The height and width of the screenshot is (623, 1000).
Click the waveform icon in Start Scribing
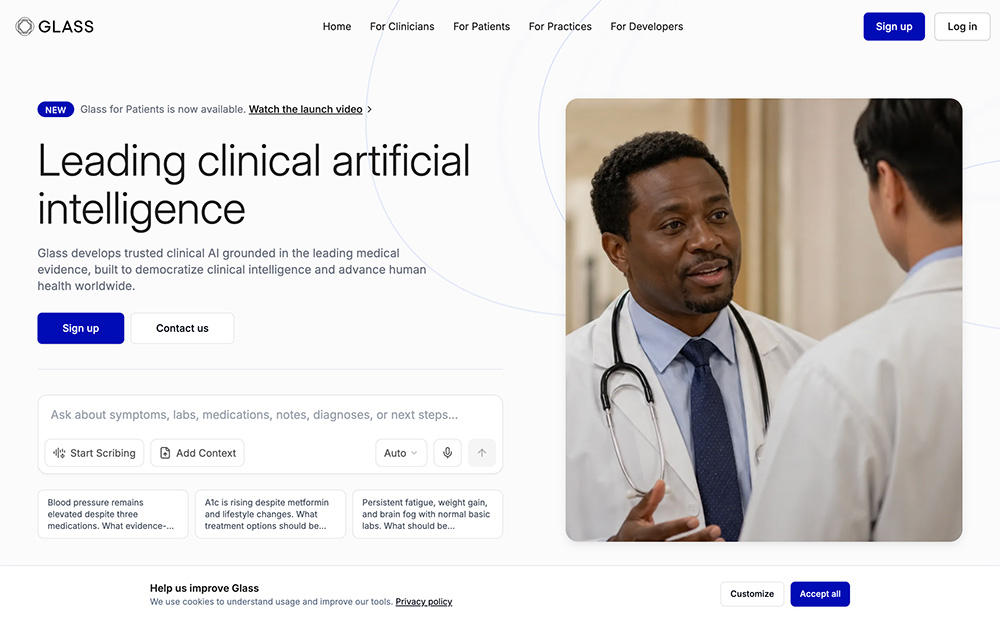click(59, 453)
